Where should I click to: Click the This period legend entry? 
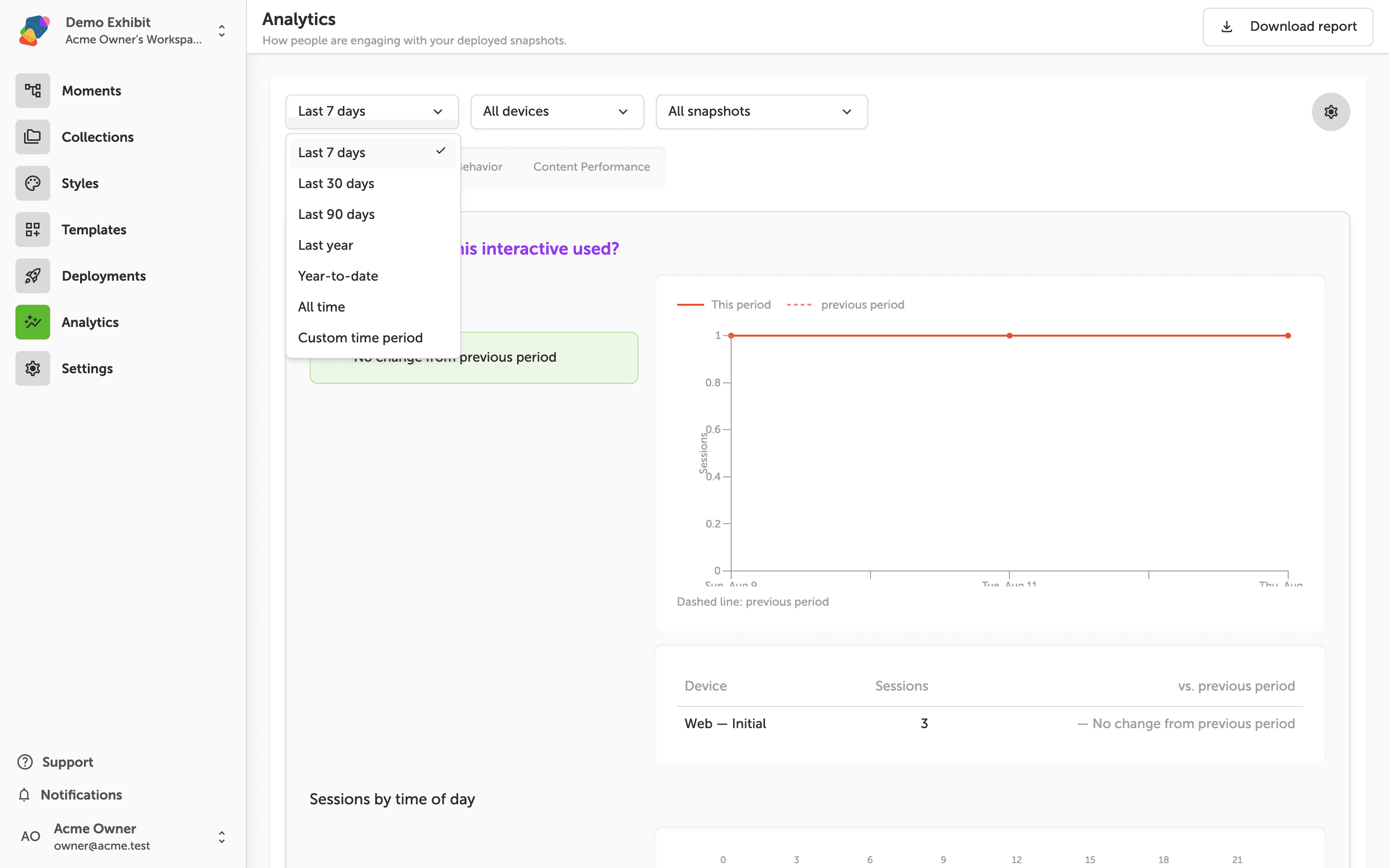pyautogui.click(x=723, y=305)
